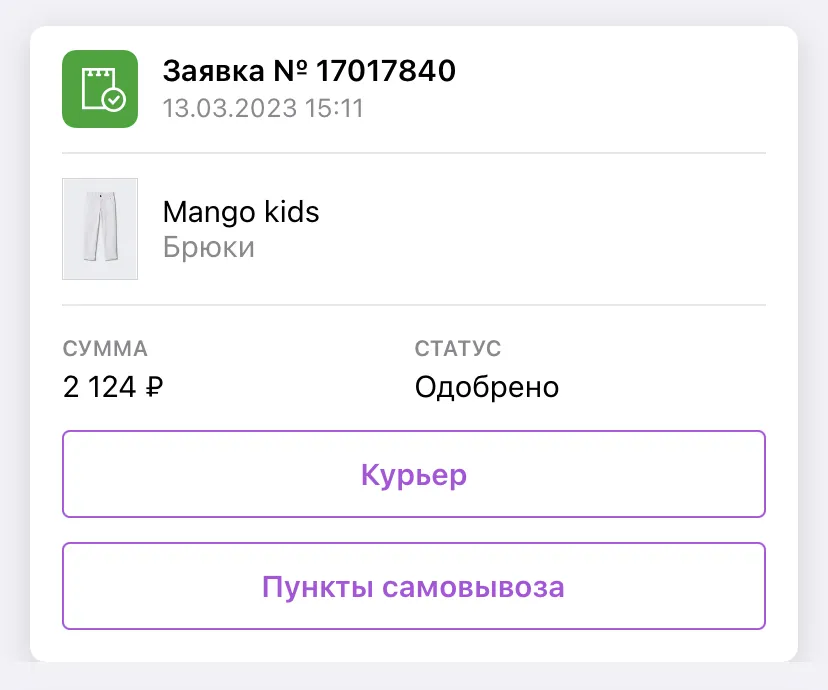Click the order number digits 17017840

(x=386, y=71)
